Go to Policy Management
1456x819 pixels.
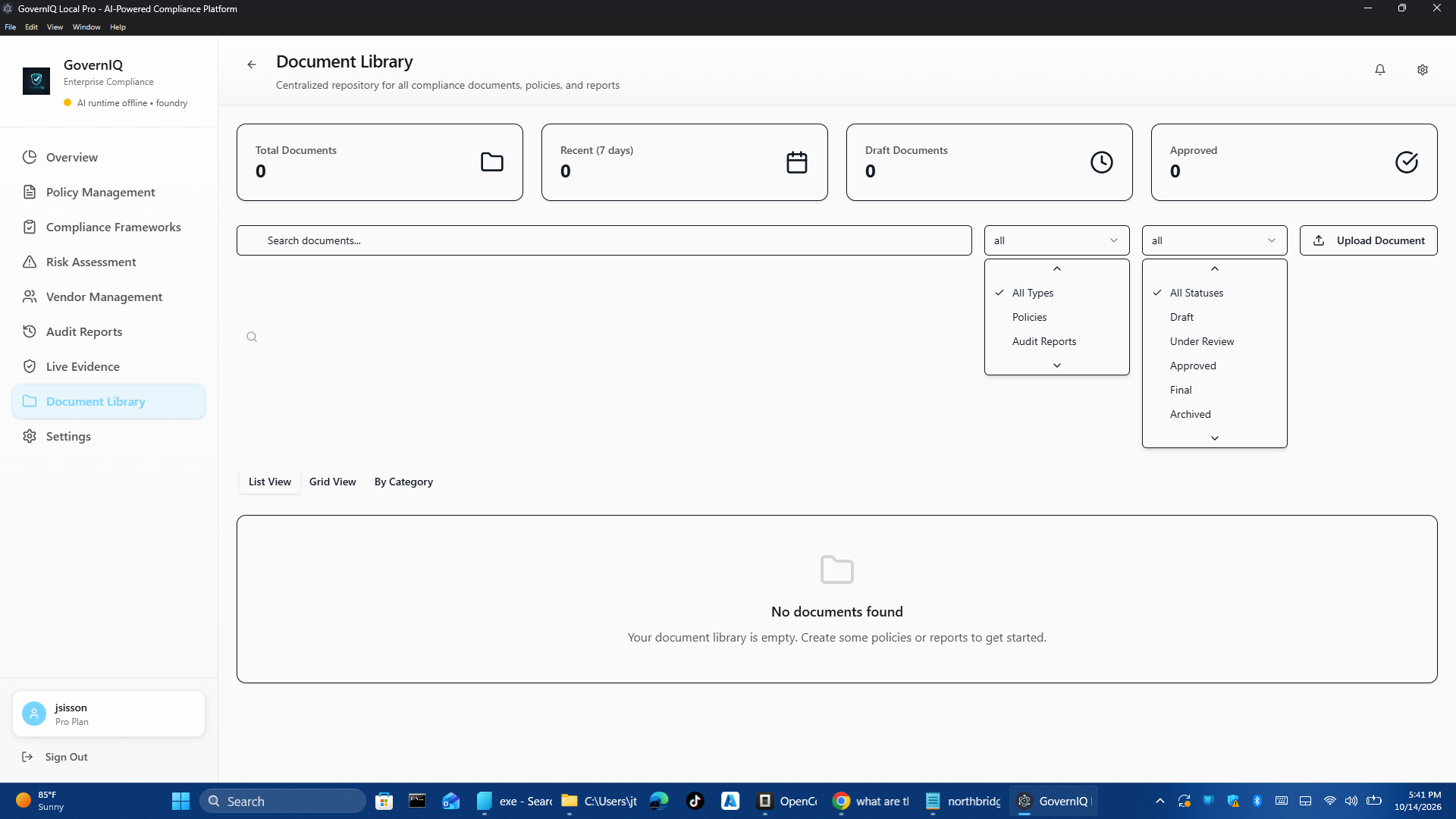pyautogui.click(x=108, y=192)
